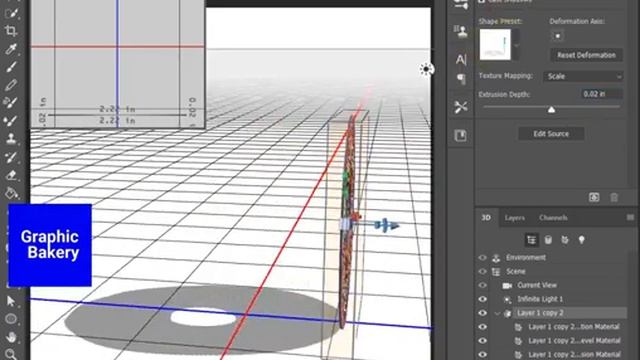Click the Edit Source button

pos(551,134)
